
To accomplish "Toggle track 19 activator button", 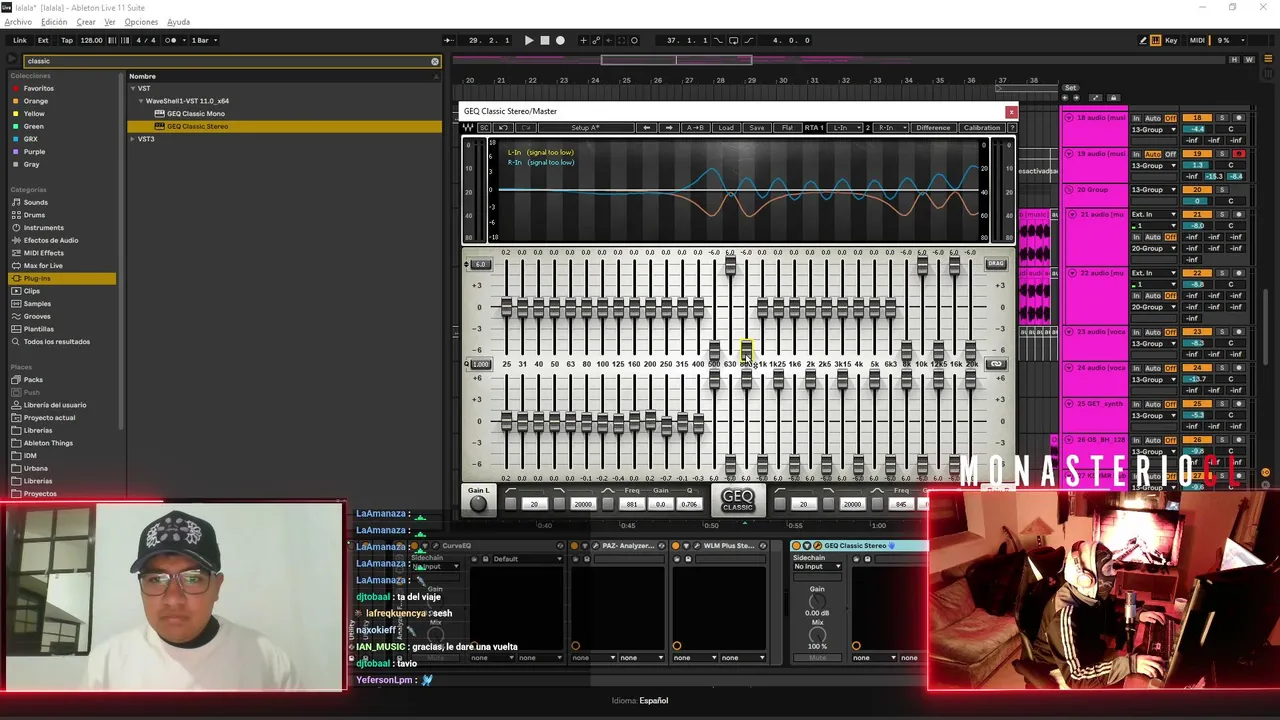I will pyautogui.click(x=1197, y=154).
